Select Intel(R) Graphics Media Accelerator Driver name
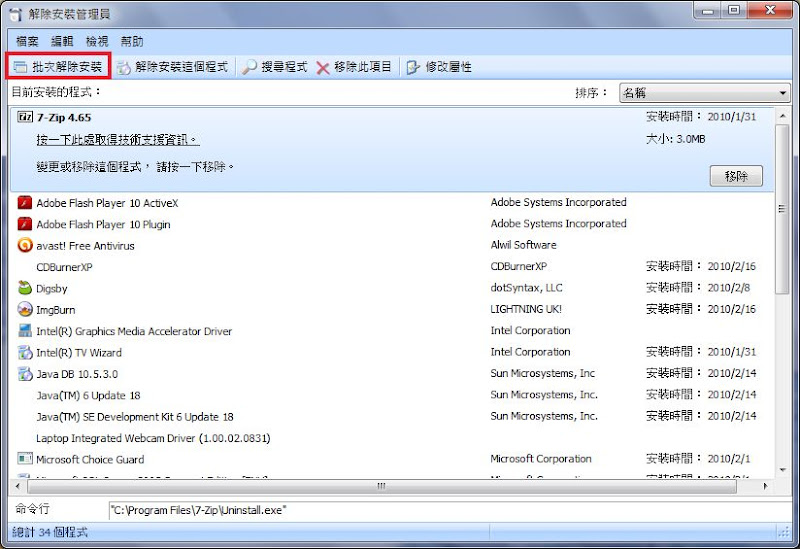This screenshot has width=800, height=549. pos(134,331)
